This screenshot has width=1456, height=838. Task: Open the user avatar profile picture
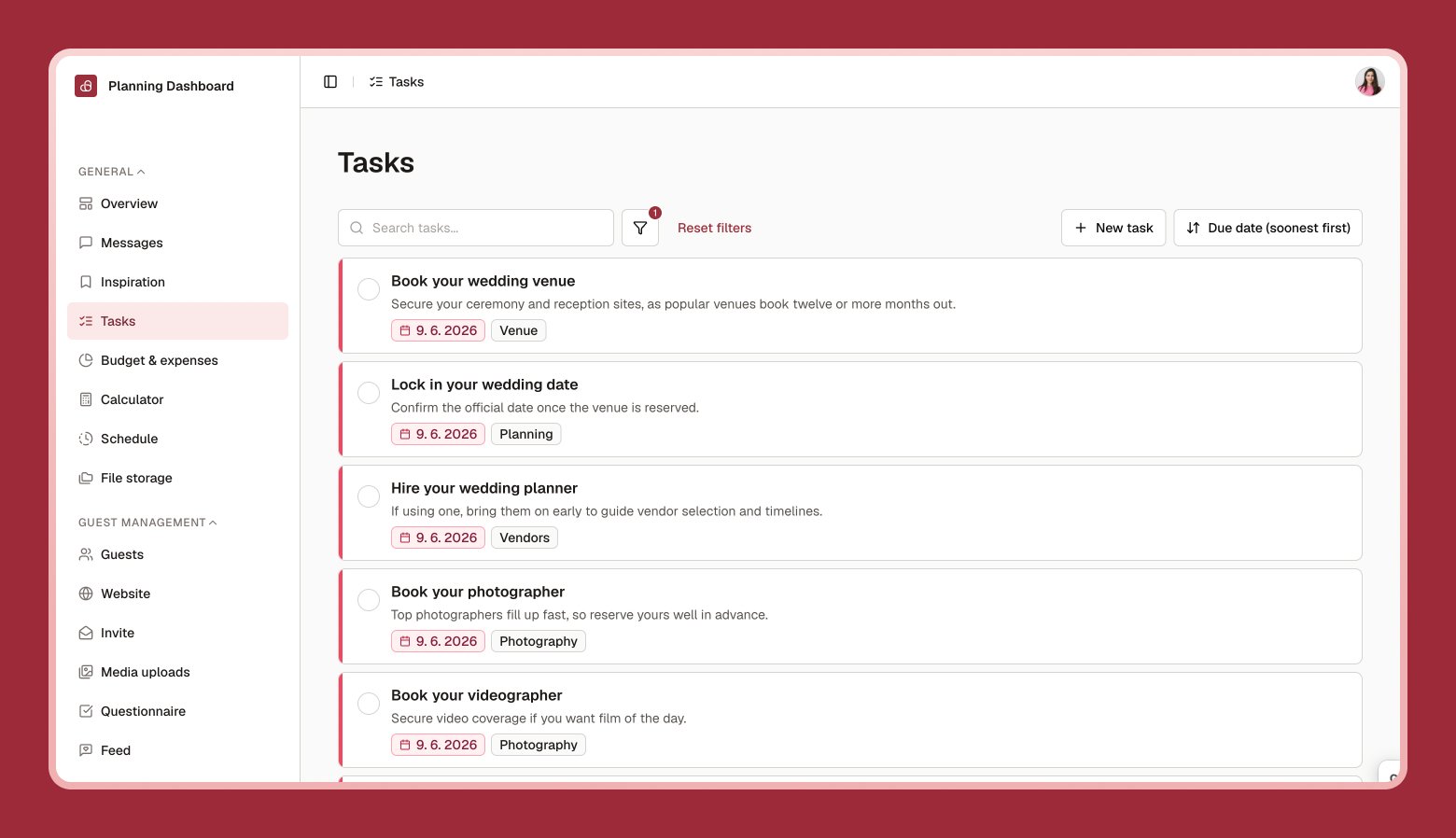point(1369,82)
